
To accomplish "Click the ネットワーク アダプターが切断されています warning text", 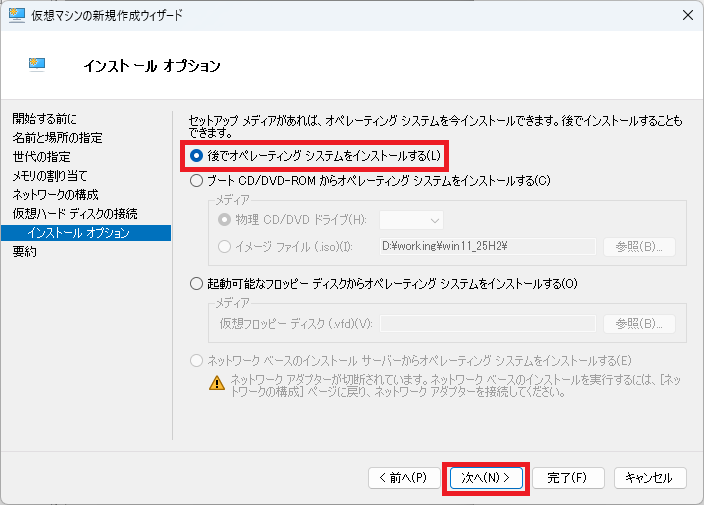I will (456, 386).
